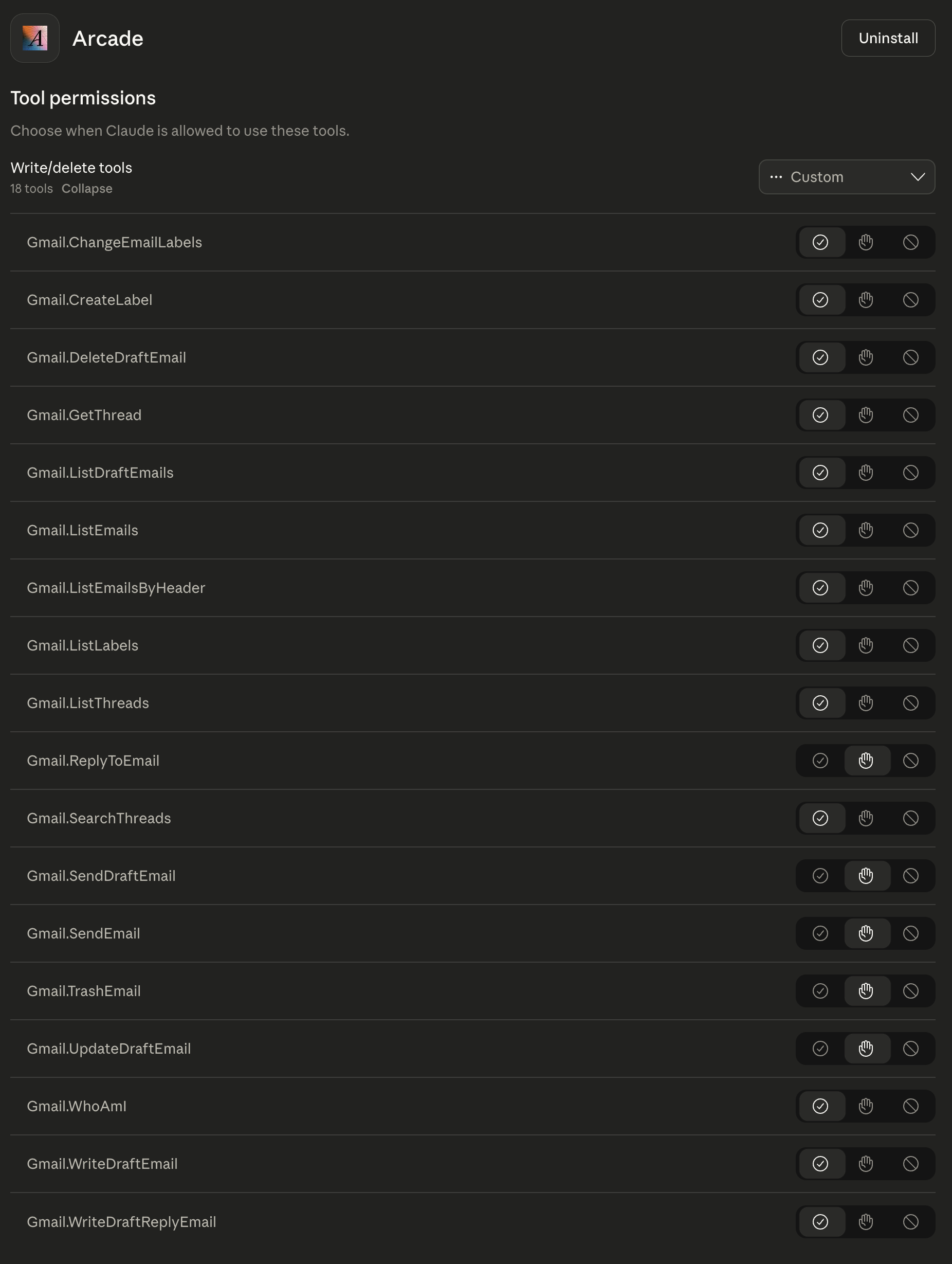Screen dimensions: 952x1264
Task: Click the Gmail.SearchThreads tool name
Action: click(99, 818)
